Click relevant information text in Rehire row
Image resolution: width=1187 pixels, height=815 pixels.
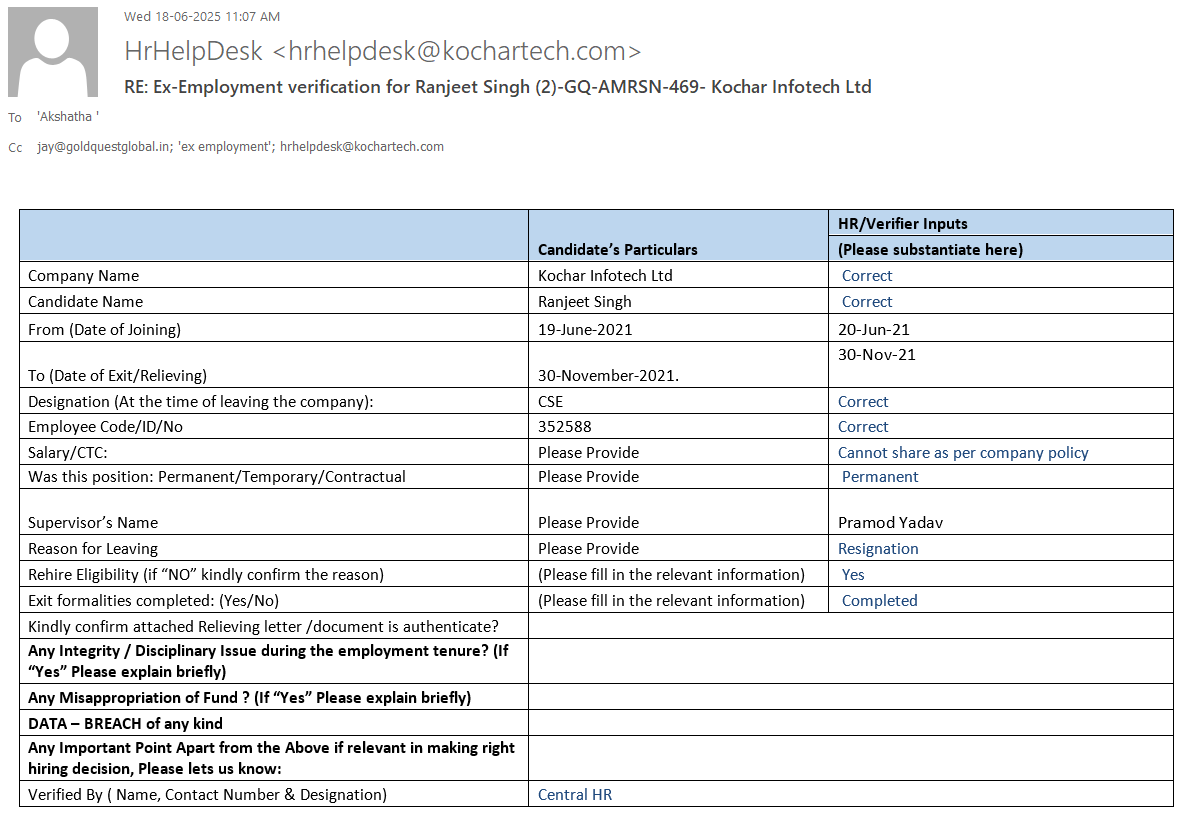coord(671,574)
